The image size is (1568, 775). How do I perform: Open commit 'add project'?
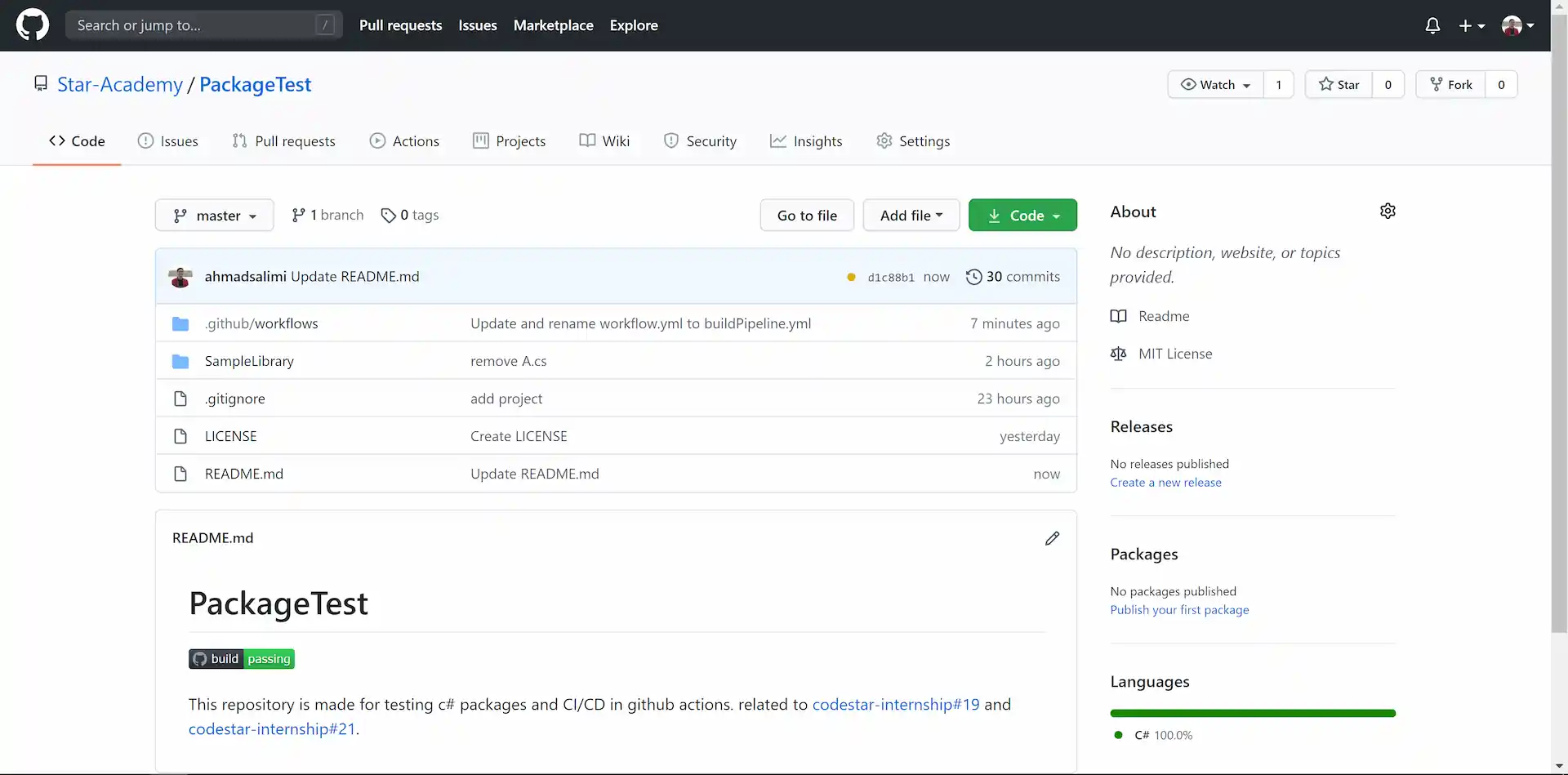(x=506, y=399)
